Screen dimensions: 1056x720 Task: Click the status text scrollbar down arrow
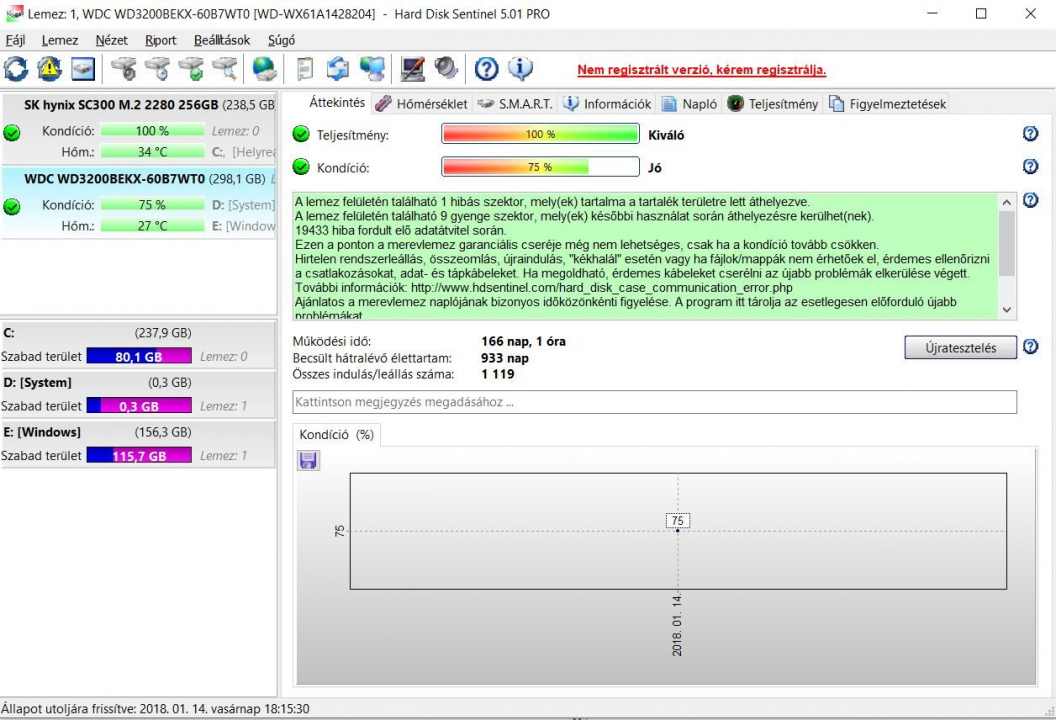pyautogui.click(x=1006, y=310)
